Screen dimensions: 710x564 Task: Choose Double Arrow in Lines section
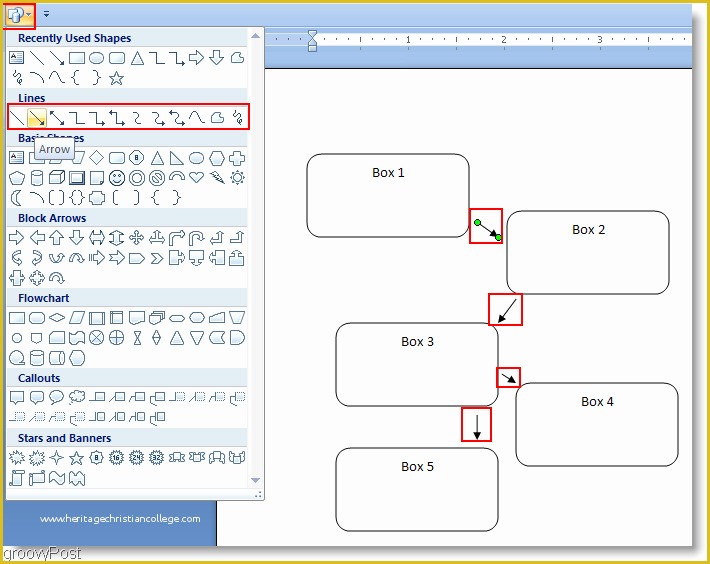(57, 118)
